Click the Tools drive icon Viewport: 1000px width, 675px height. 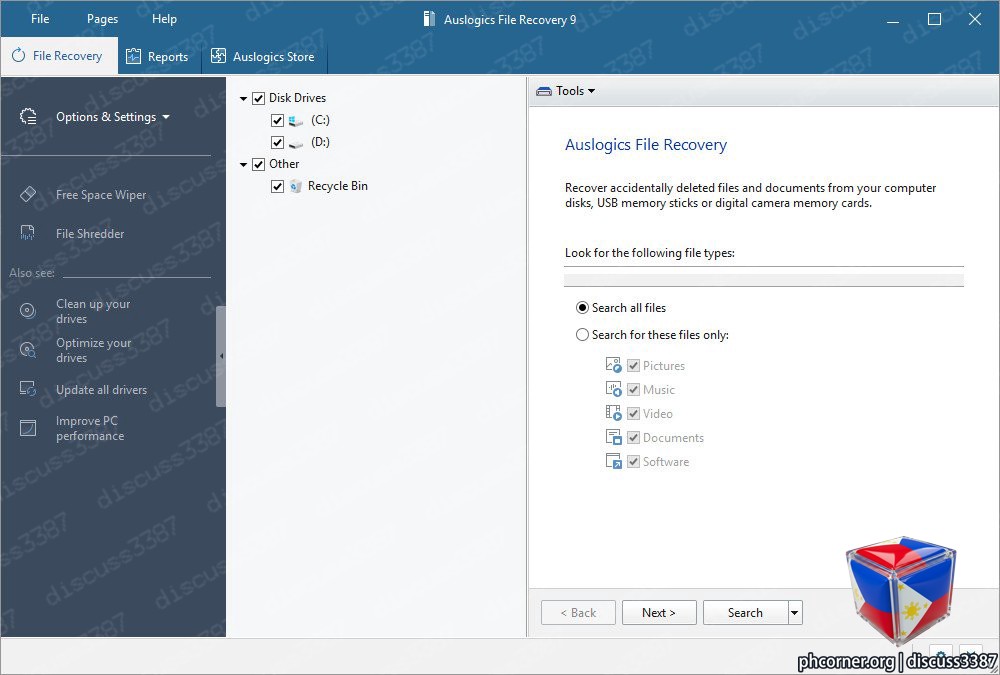click(x=543, y=91)
